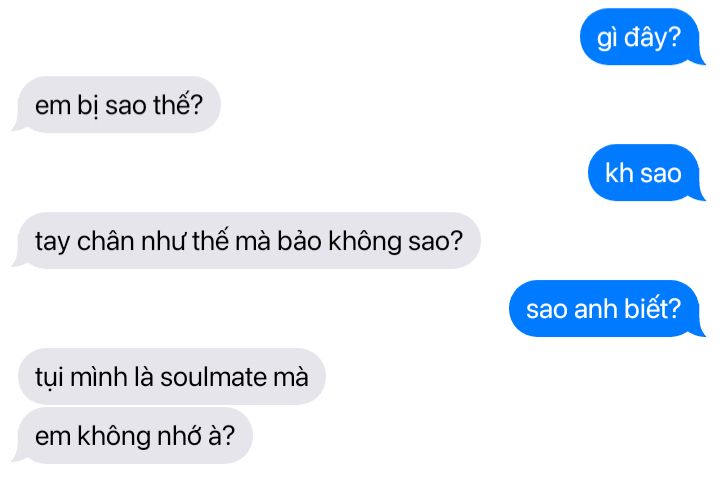Click the word "mình" in the soulmate message
Screen dimensions: 720x480
coord(99,378)
